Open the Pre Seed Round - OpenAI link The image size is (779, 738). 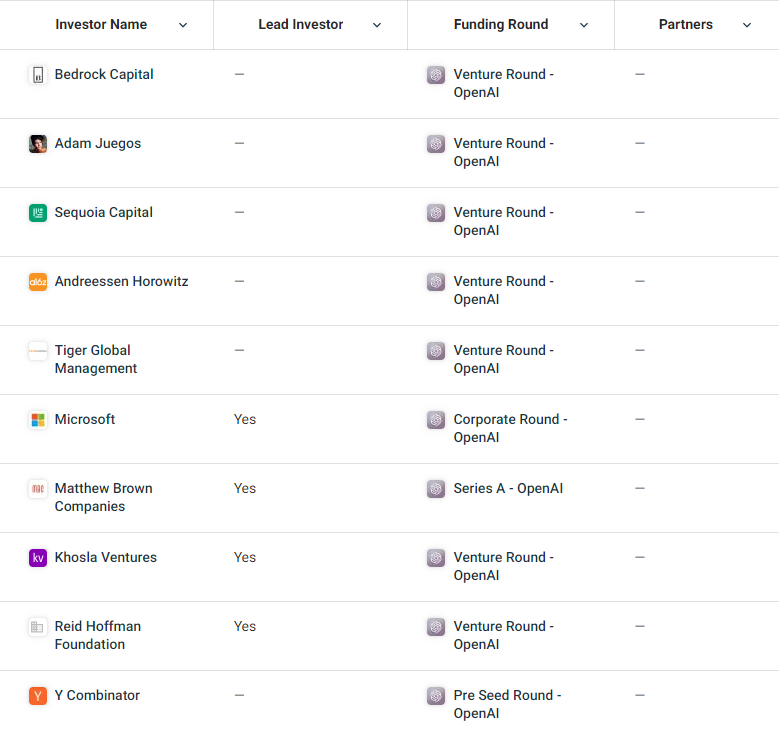[507, 704]
